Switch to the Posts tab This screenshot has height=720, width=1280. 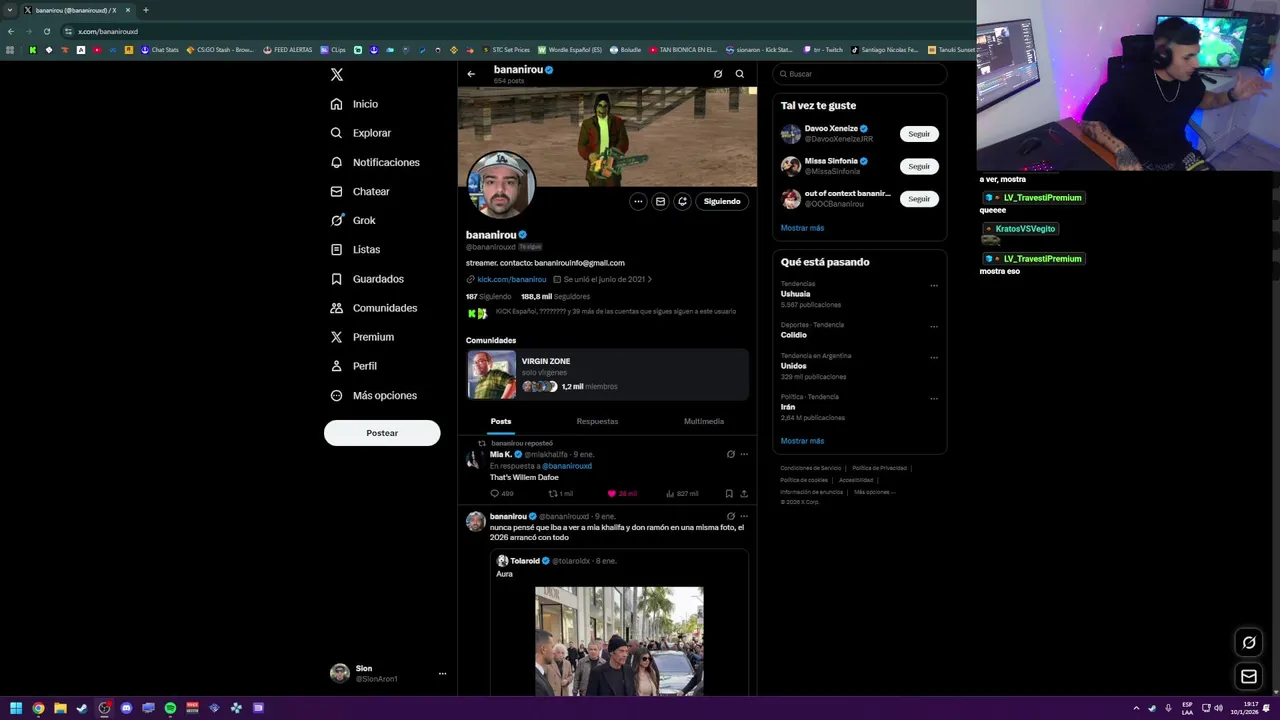point(501,422)
